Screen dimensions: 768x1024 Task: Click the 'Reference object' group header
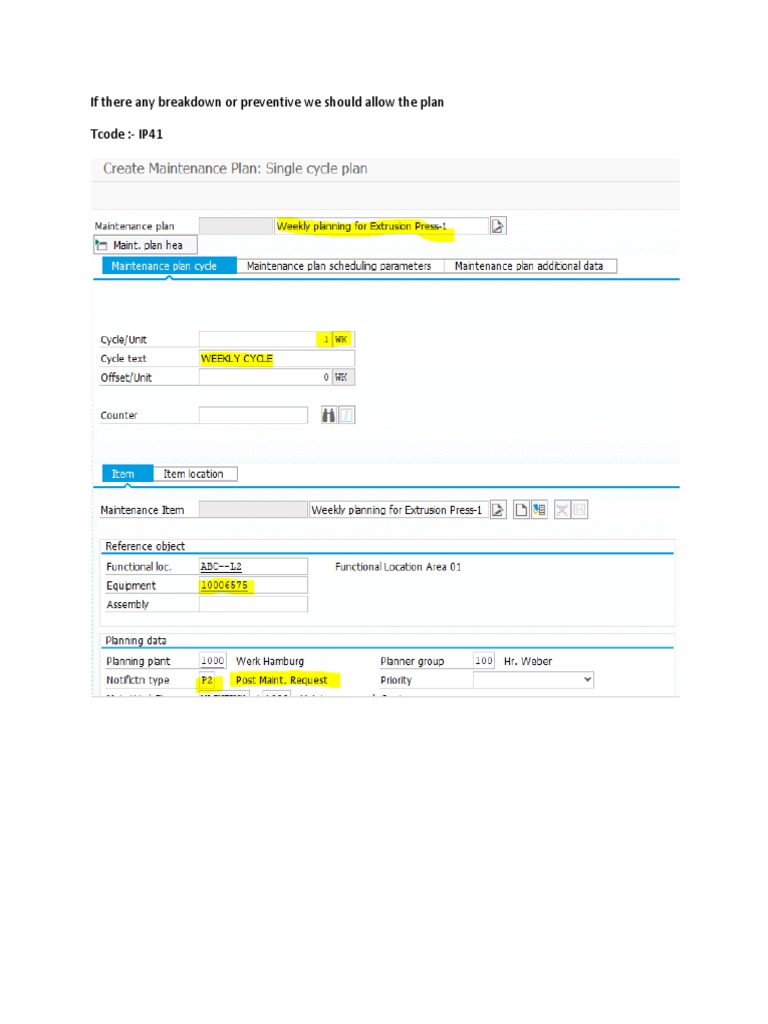point(145,546)
